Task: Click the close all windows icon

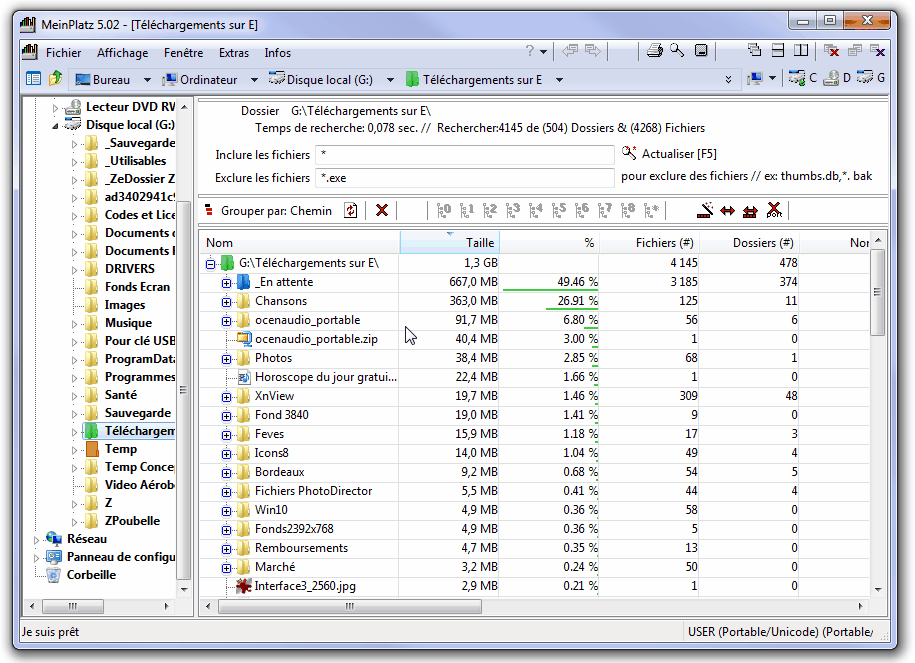Action: coord(877,51)
